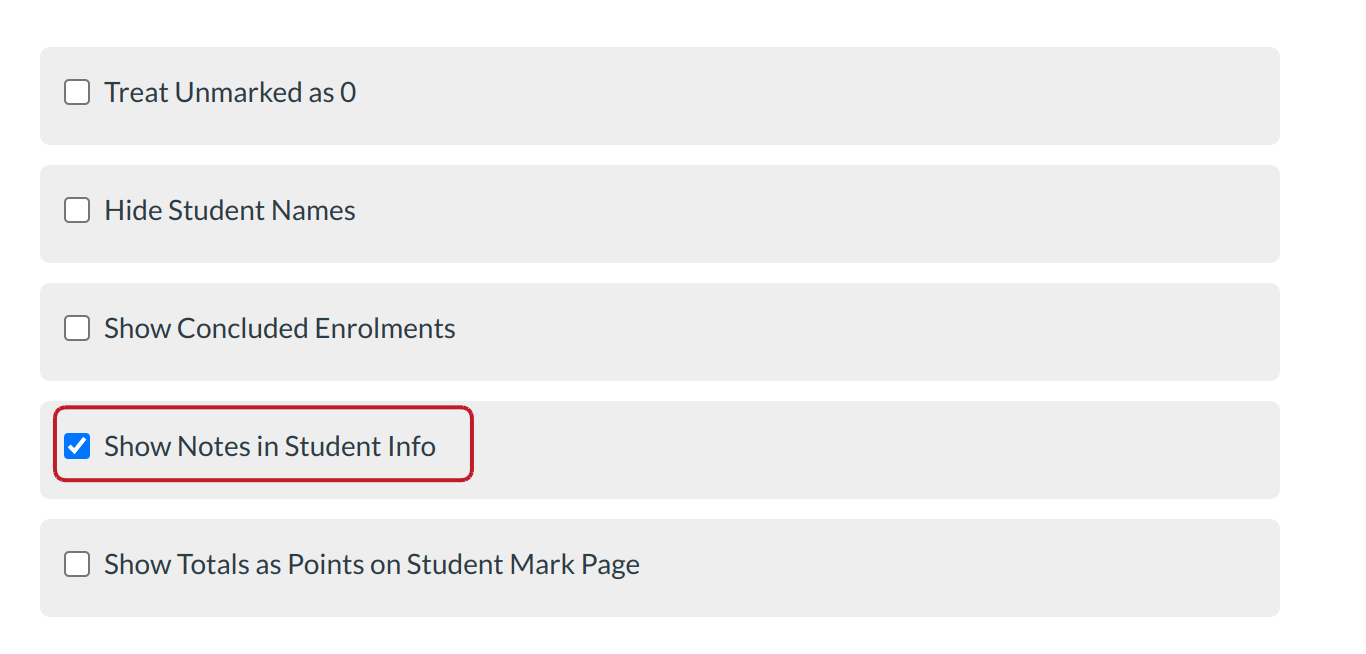Click blank grey area of Show Notes row

coord(850,449)
